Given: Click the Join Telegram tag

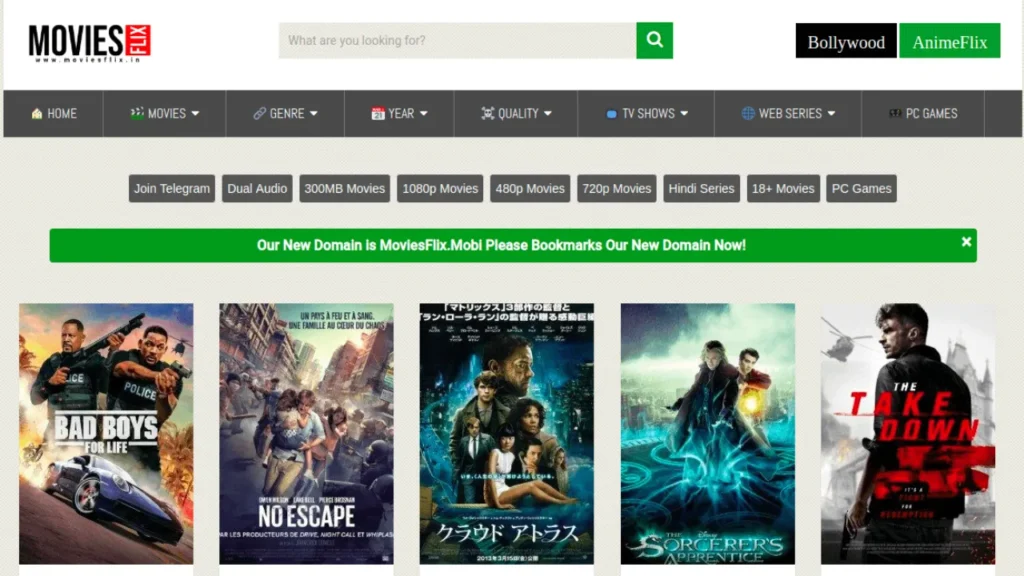Looking at the screenshot, I should [172, 189].
